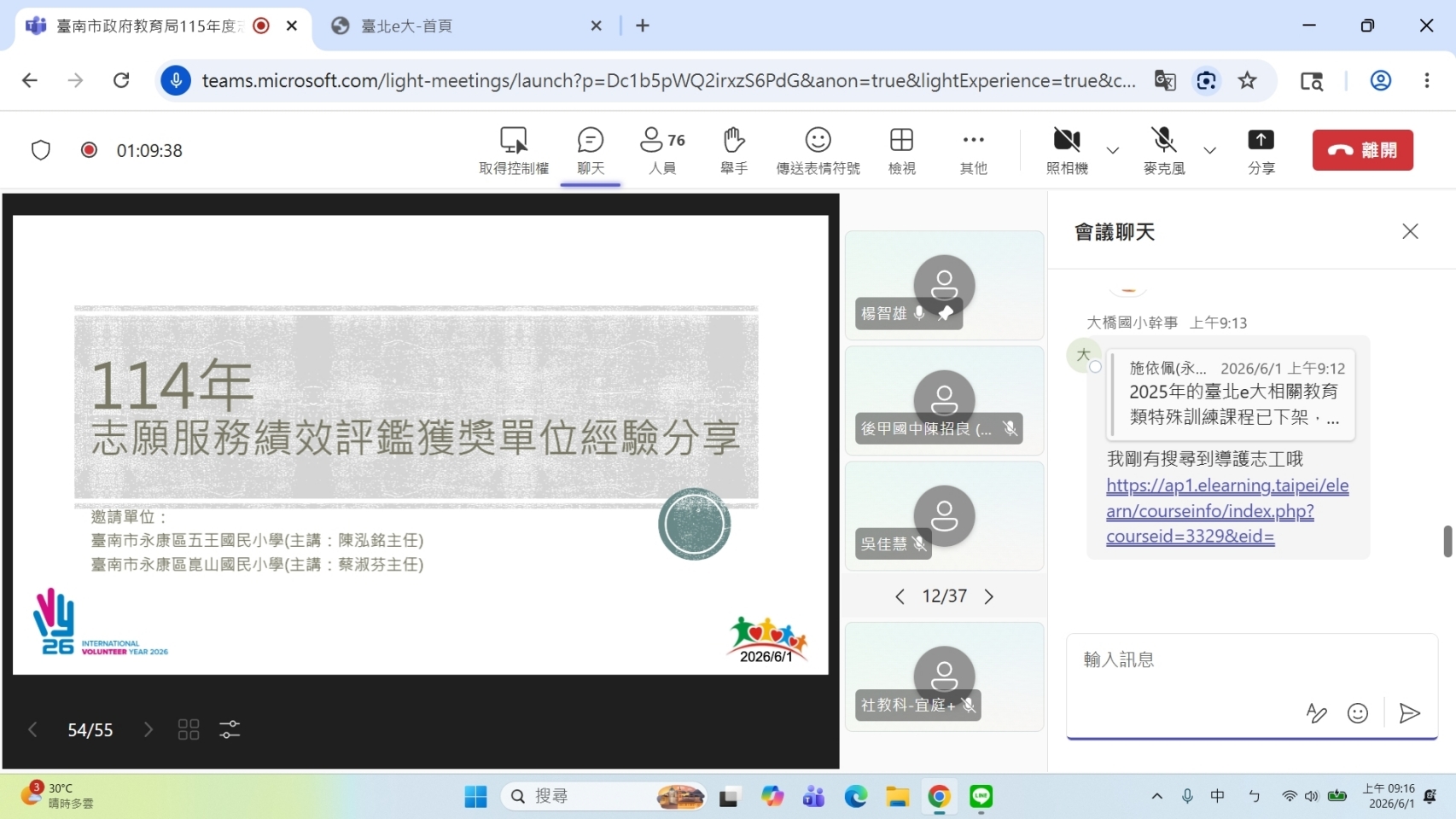The width and height of the screenshot is (1456, 819).
Task: Open Chrome profile icon
Action: [1380, 80]
